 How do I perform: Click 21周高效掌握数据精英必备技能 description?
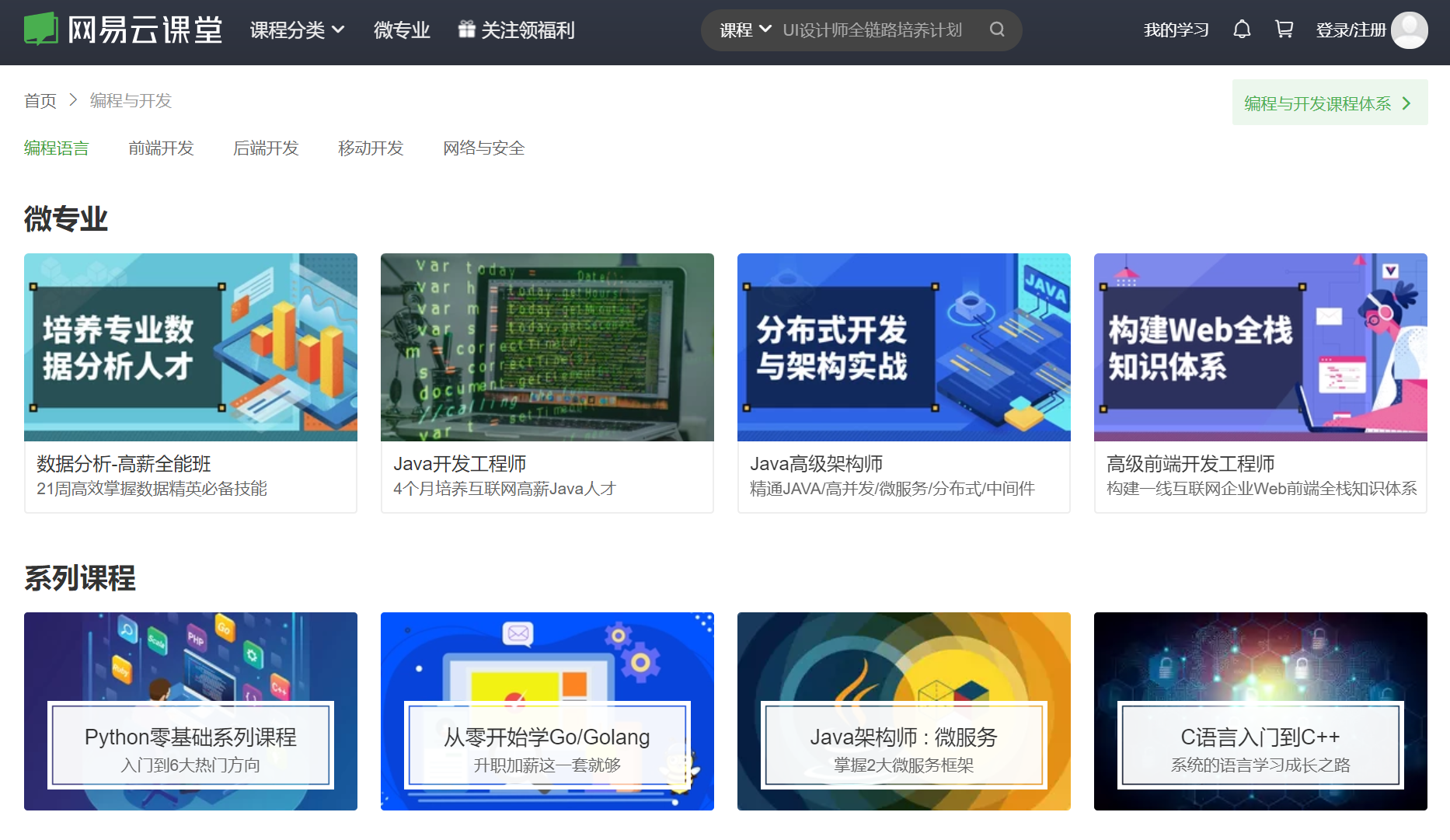(x=152, y=489)
